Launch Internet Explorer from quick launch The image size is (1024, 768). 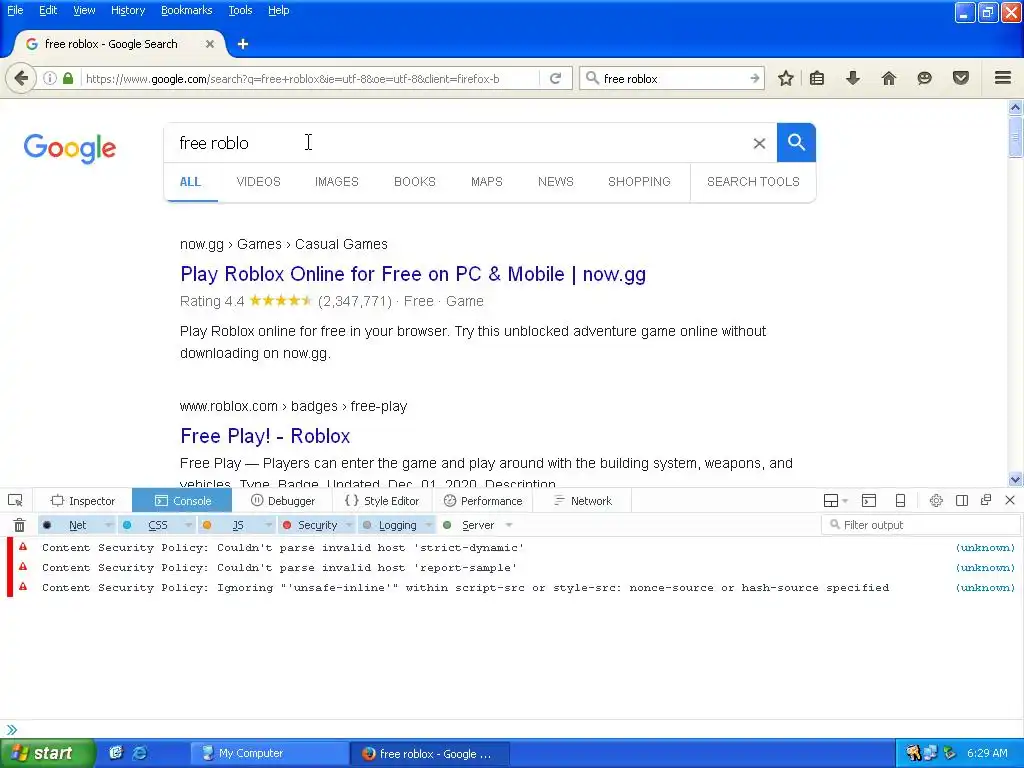pyautogui.click(x=140, y=754)
